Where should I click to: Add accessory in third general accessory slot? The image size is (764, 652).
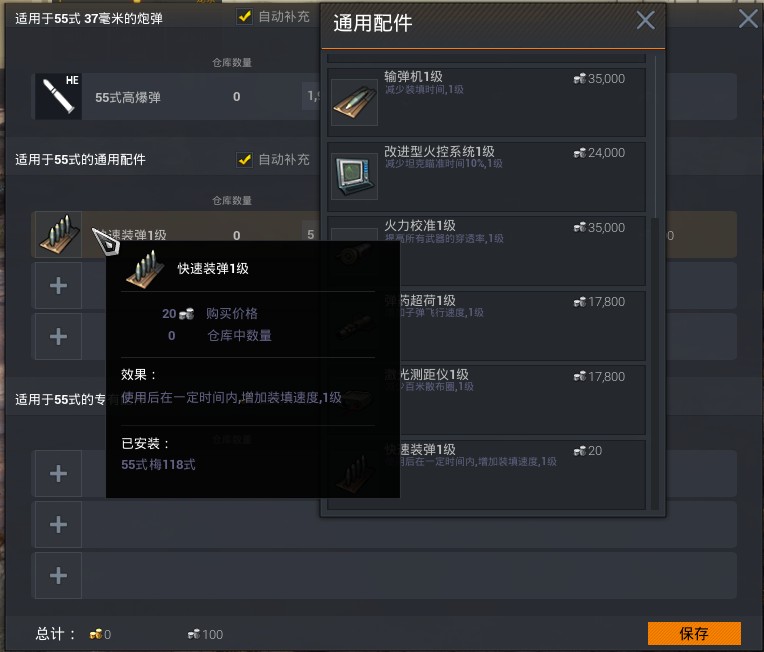click(58, 336)
